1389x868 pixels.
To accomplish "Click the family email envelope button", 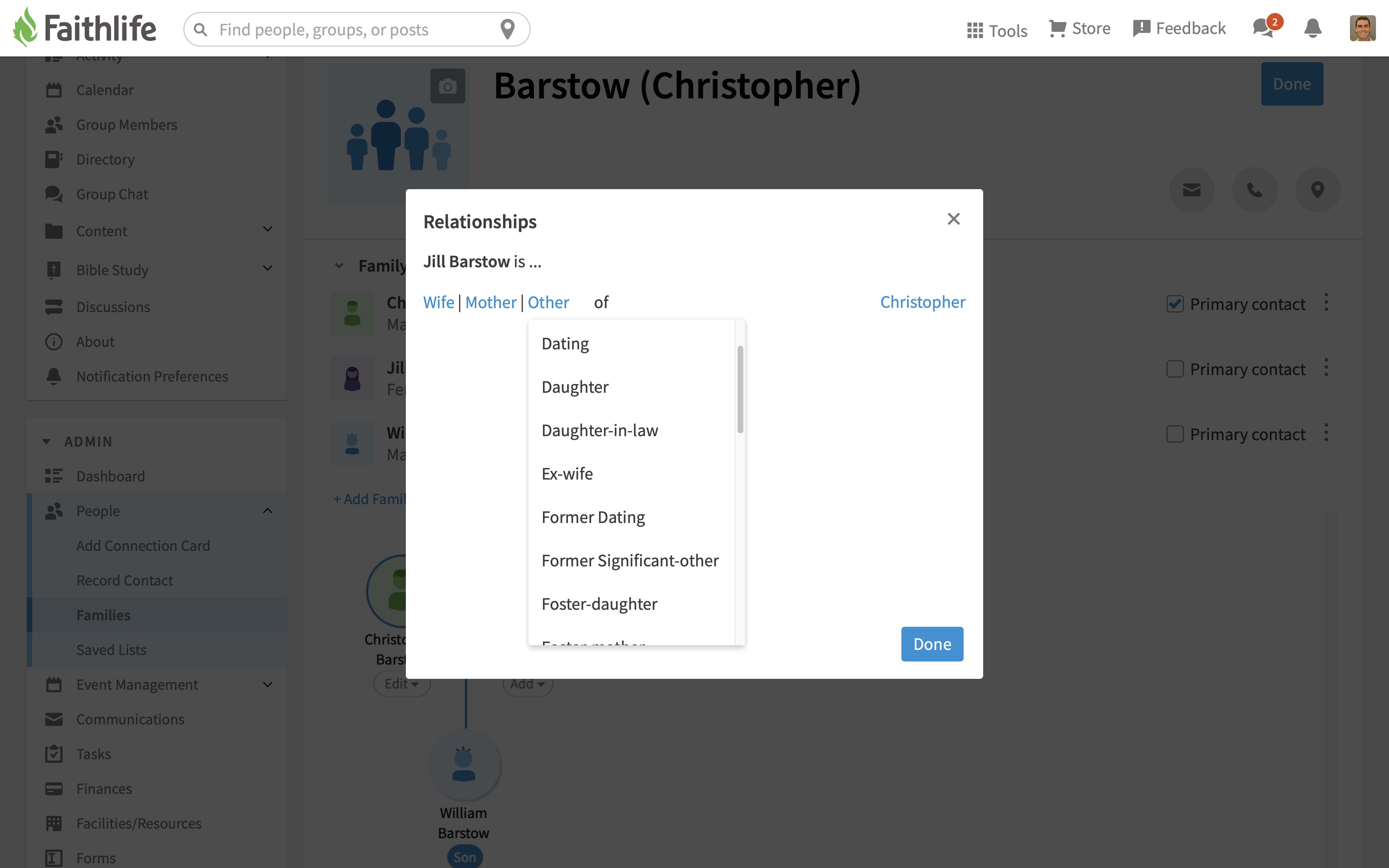I will 1192,190.
